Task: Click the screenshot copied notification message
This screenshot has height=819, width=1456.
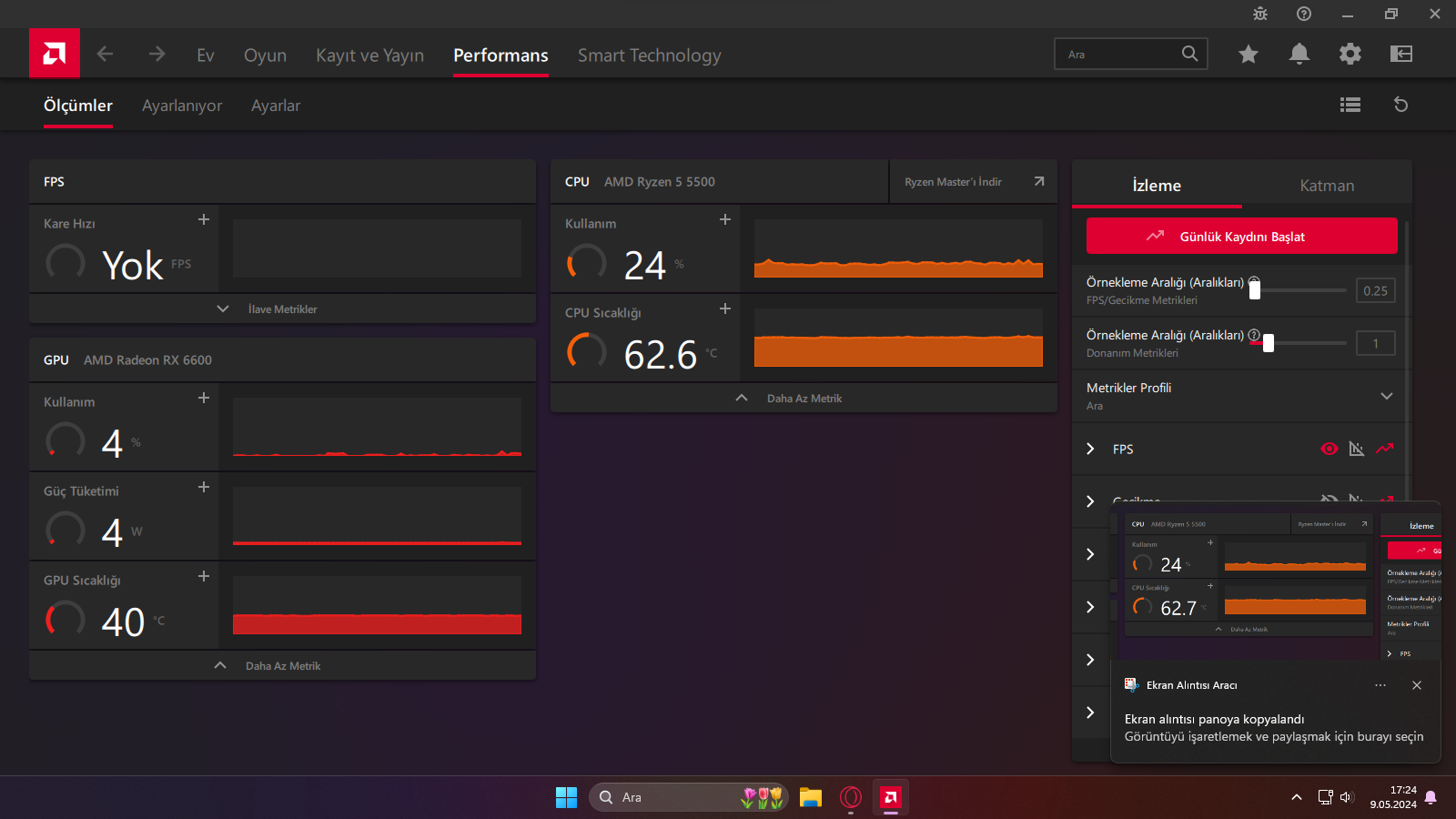Action: pyautogui.click(x=1274, y=728)
